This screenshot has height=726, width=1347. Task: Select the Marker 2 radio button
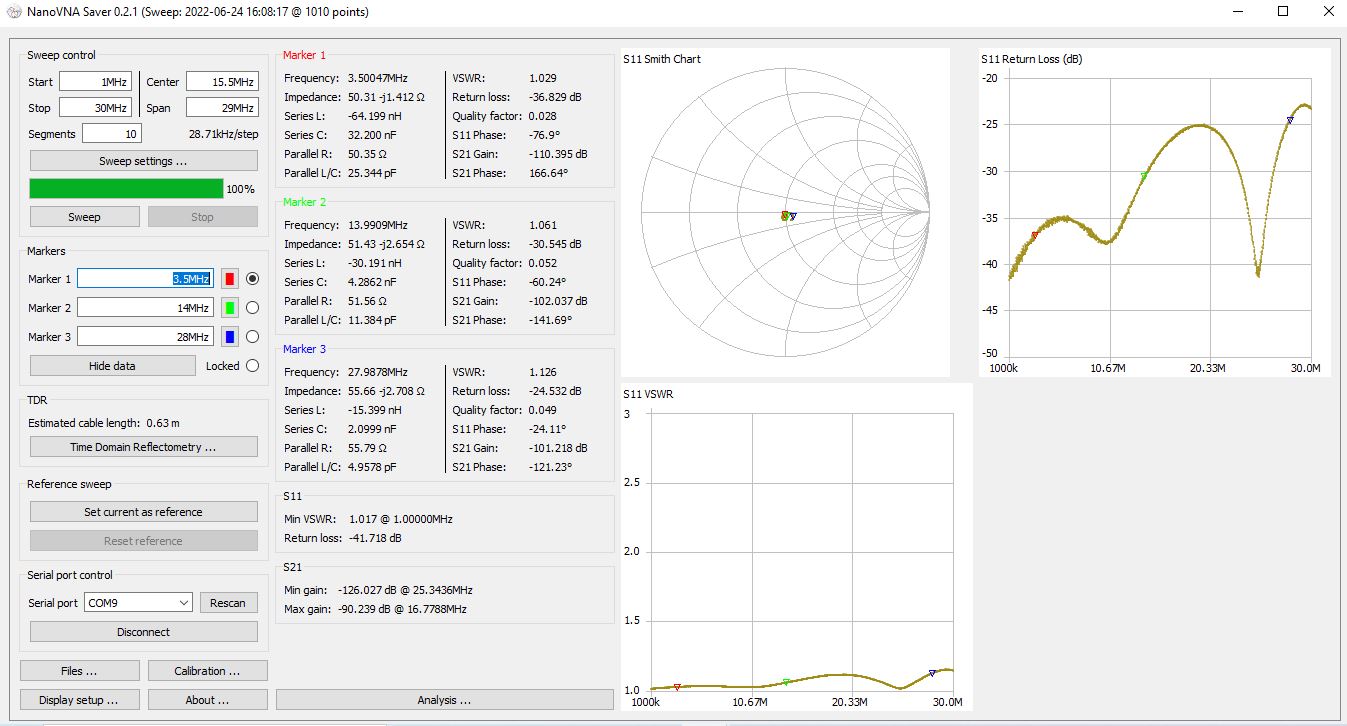pos(252,308)
